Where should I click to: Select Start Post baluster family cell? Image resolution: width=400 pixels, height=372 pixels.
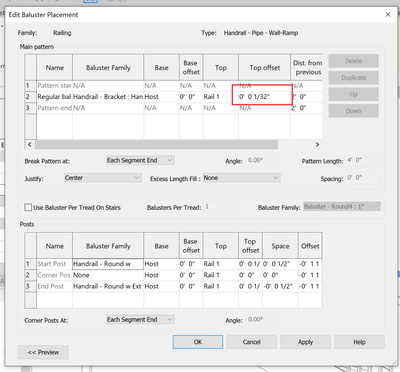pyautogui.click(x=108, y=264)
